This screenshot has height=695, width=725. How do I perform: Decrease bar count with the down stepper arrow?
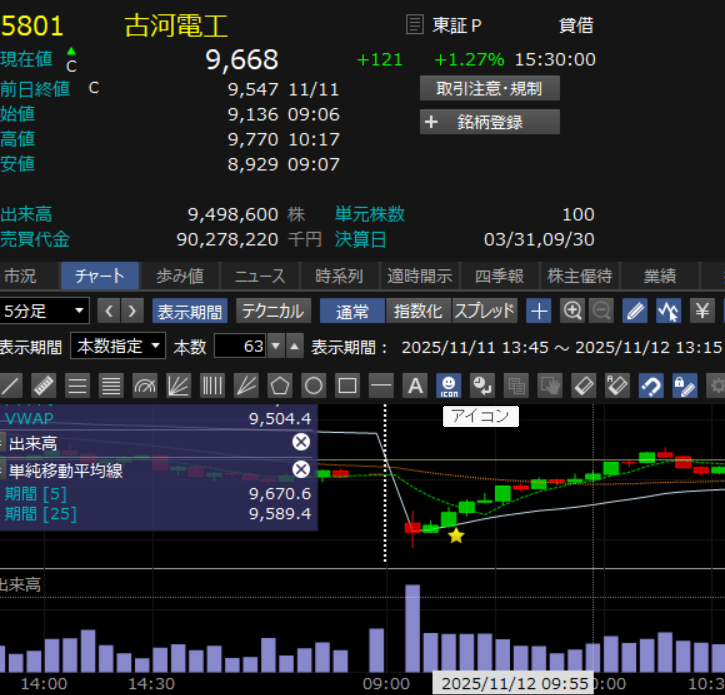click(276, 347)
